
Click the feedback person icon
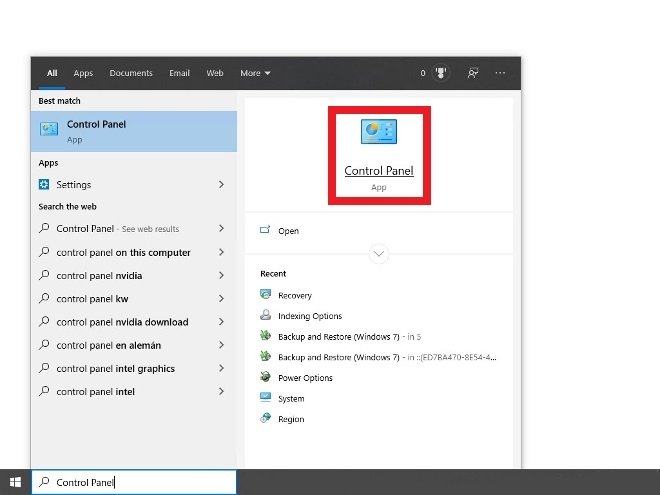point(473,73)
